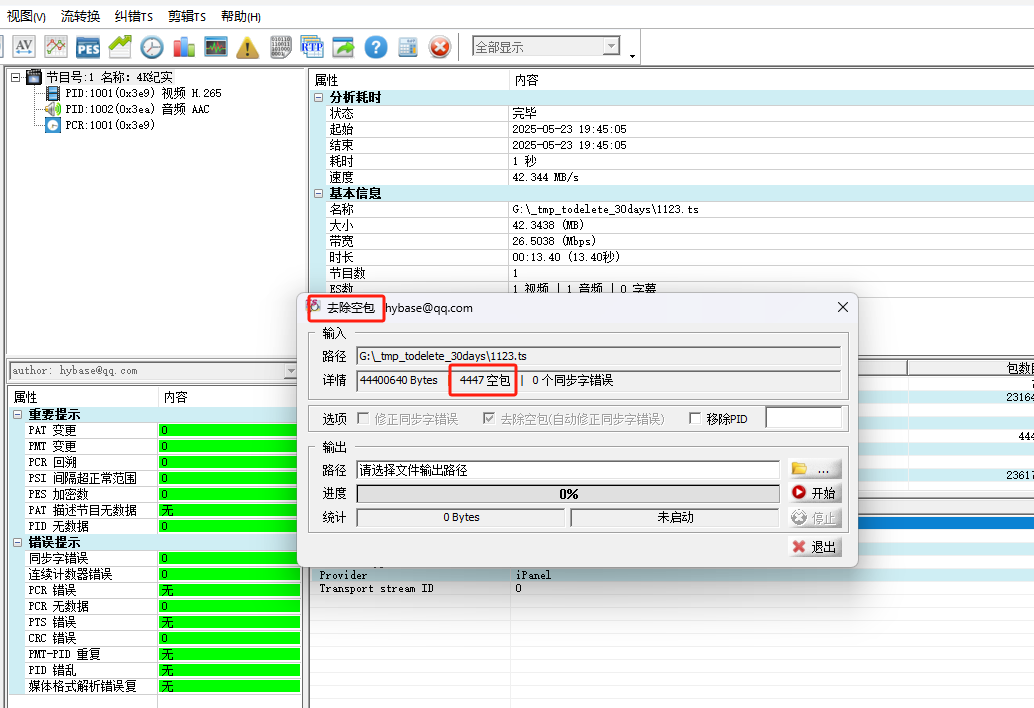Open the 纠错TS menu

tap(133, 16)
